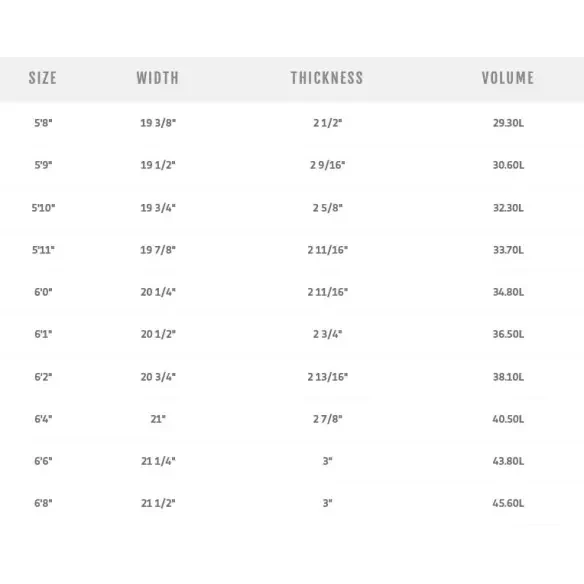Click the WIDTH column header
584x584 pixels.
pyautogui.click(x=158, y=78)
